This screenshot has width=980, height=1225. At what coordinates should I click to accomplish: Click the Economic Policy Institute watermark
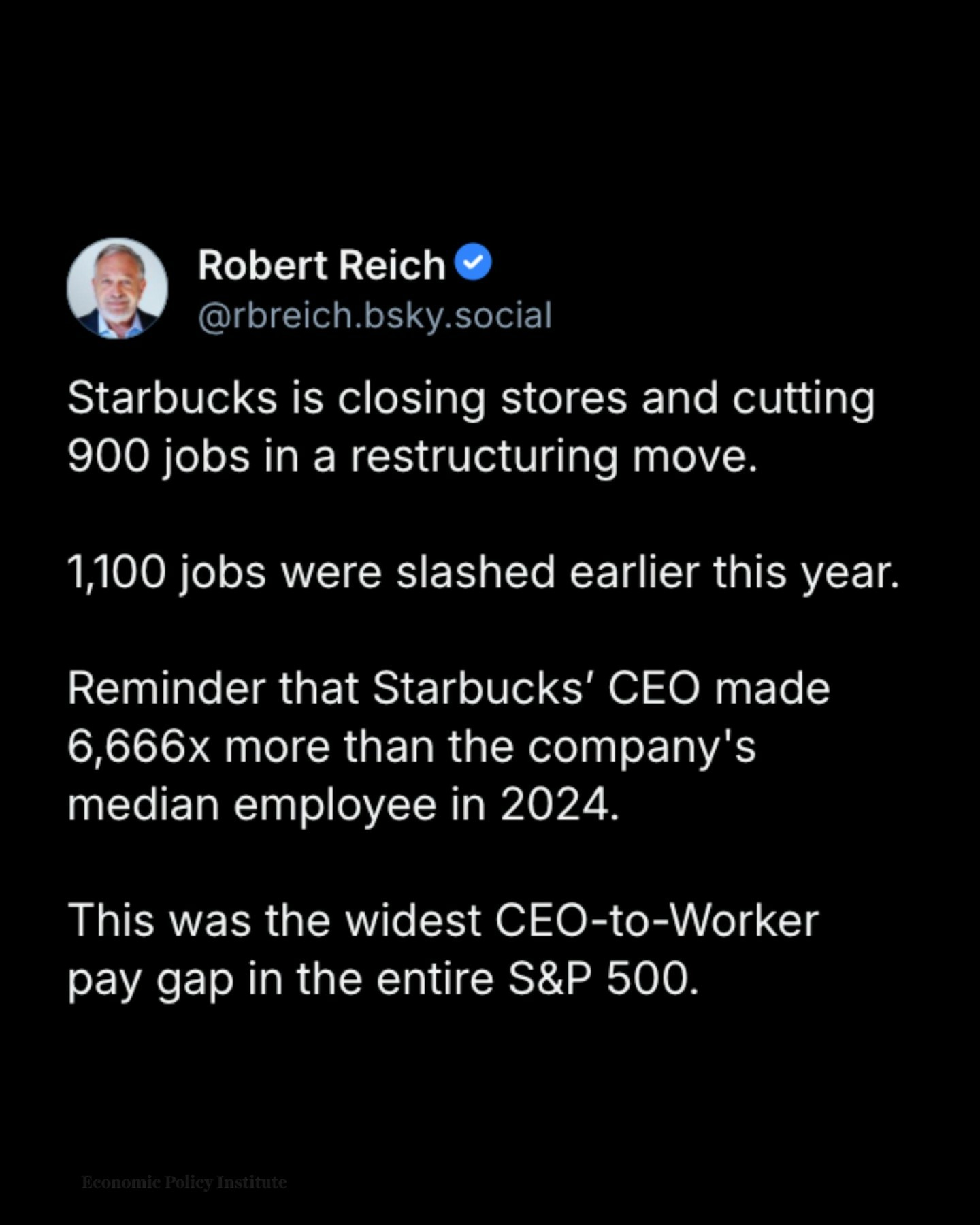tap(184, 1182)
